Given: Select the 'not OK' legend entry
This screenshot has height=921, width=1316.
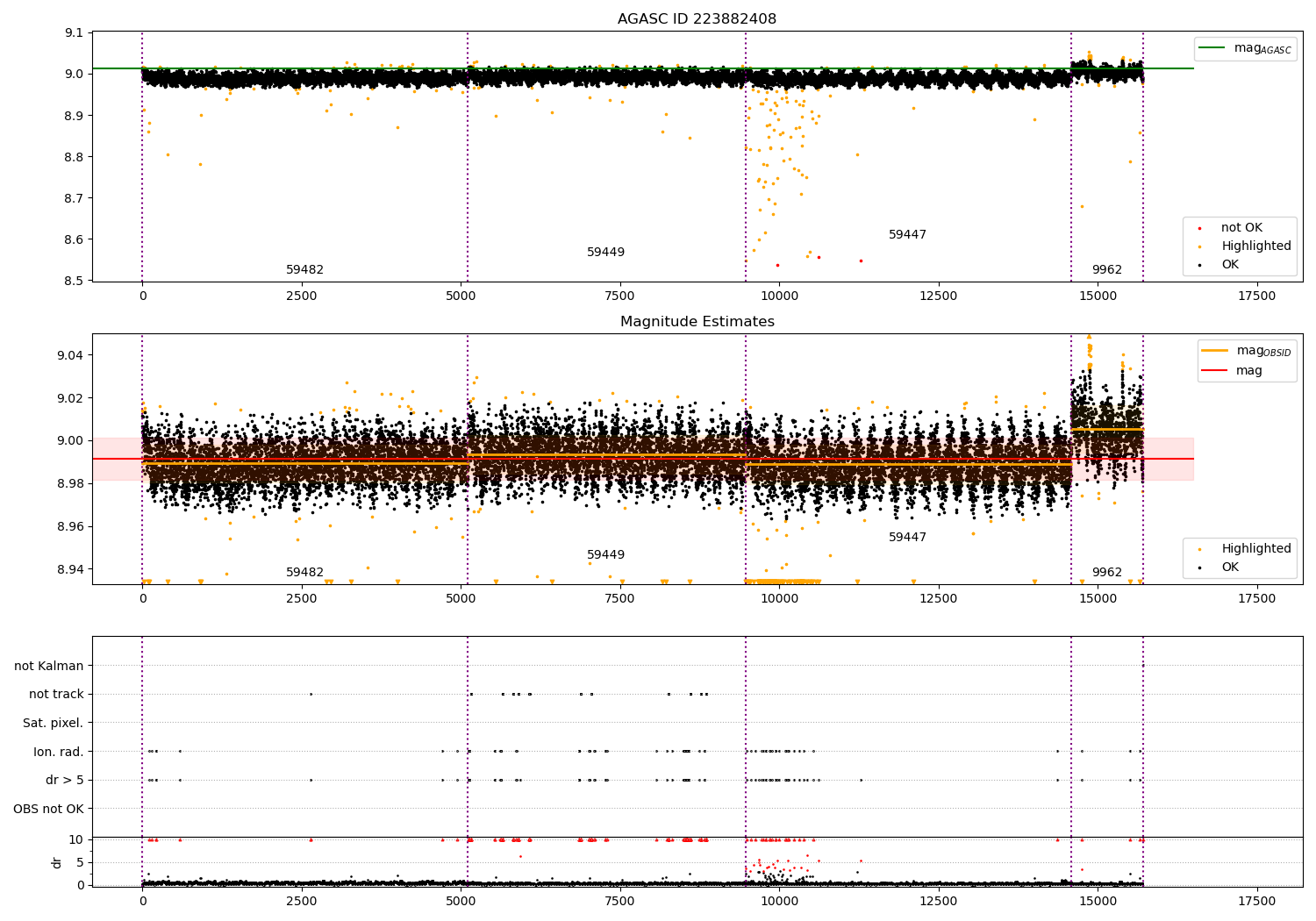Looking at the screenshot, I should pos(1241,228).
